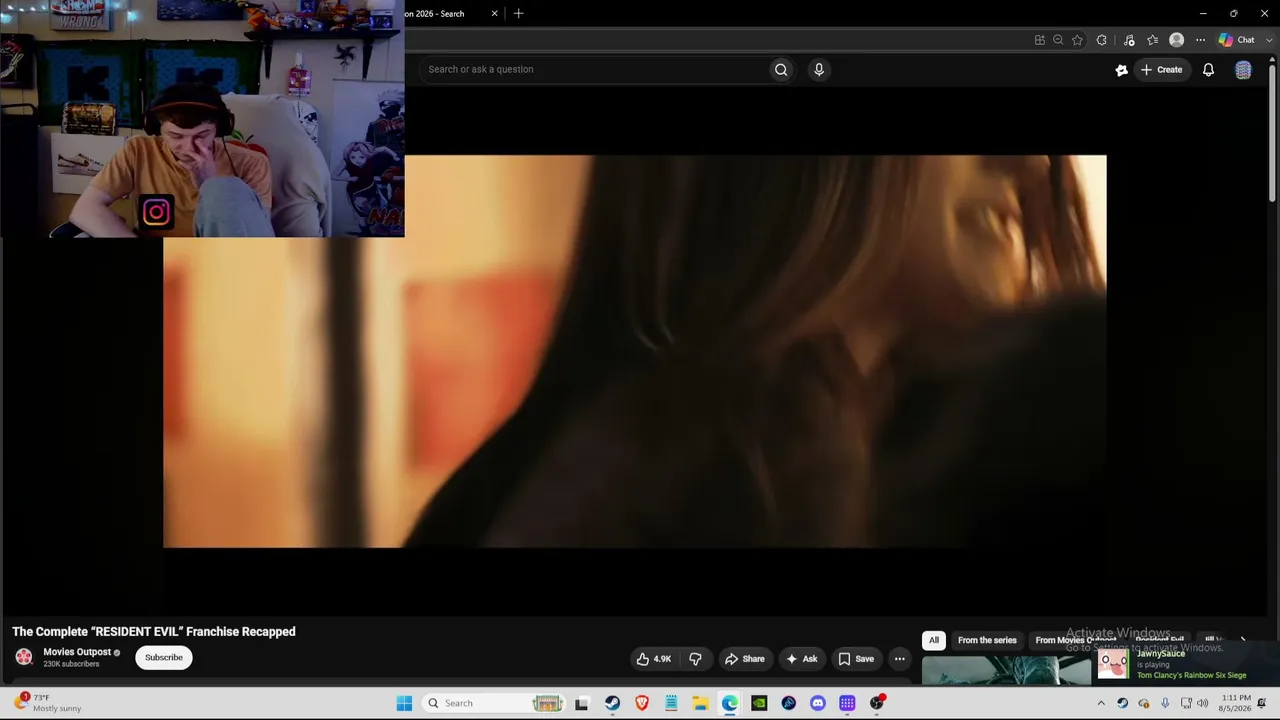Subscribe to Movies Outpost channel
The image size is (1280, 720).
coord(164,657)
